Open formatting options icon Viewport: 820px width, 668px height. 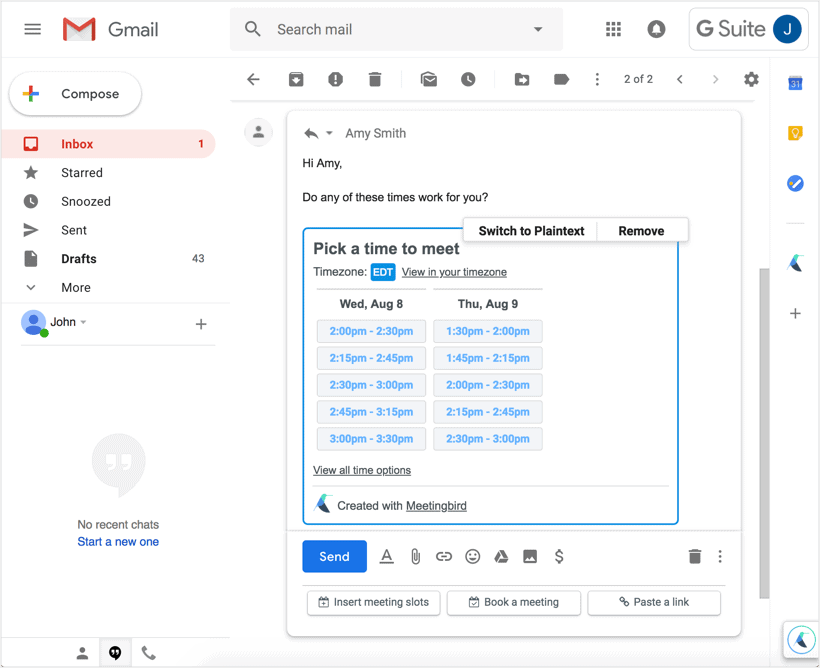click(386, 557)
